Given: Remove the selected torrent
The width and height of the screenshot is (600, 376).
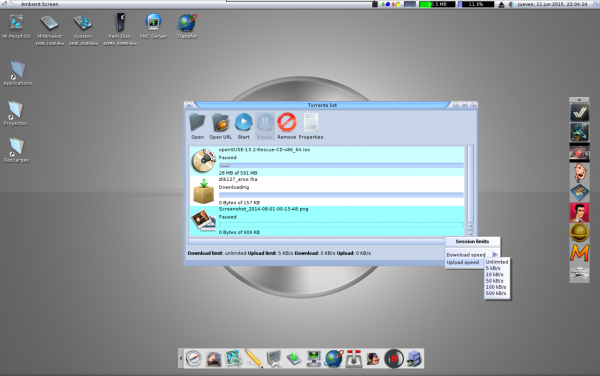Looking at the screenshot, I should coord(286,126).
